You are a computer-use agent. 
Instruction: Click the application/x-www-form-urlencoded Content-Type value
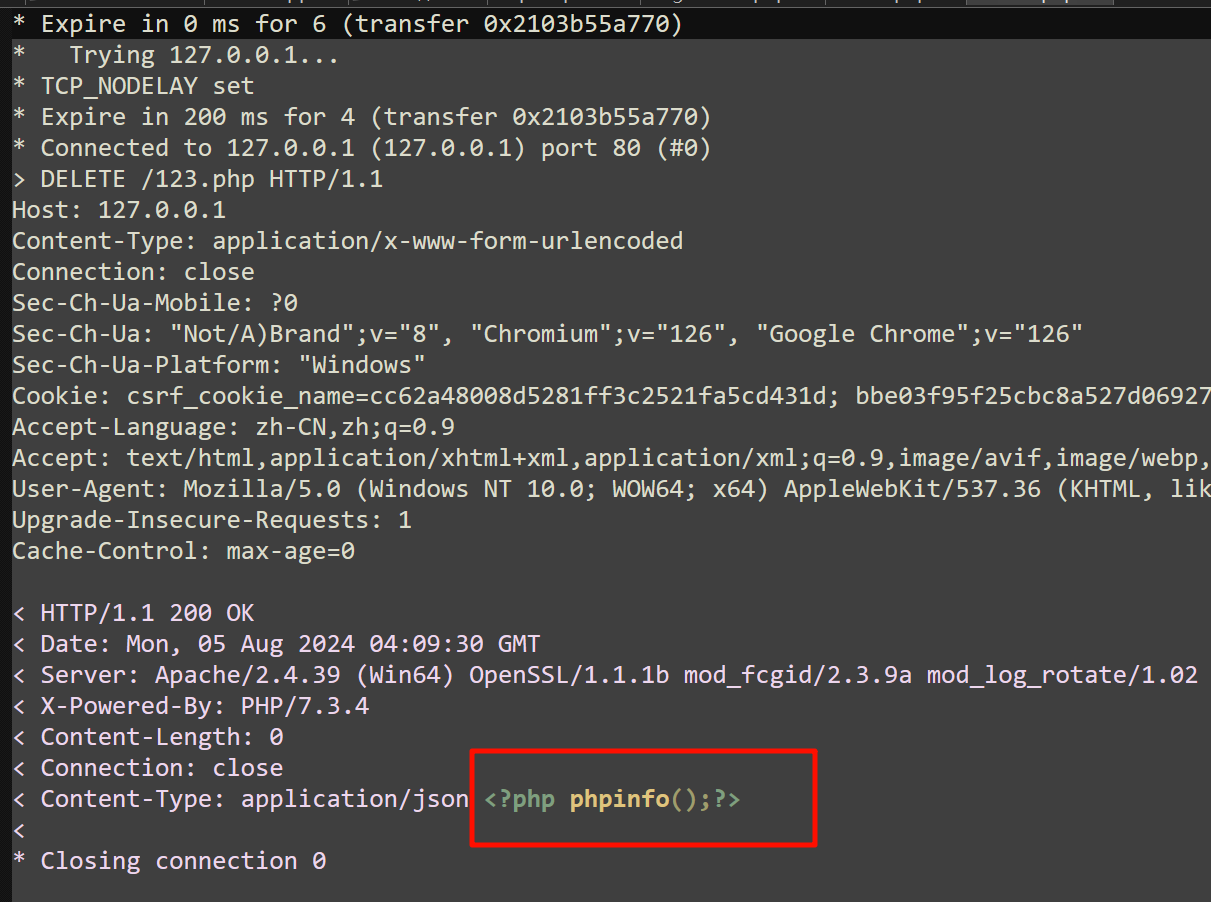[x=447, y=241]
